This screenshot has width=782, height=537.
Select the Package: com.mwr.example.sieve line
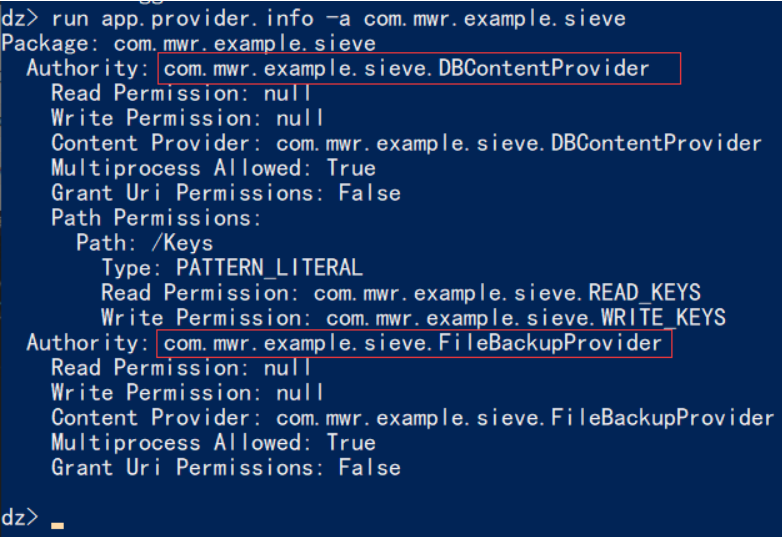pyautogui.click(x=189, y=43)
